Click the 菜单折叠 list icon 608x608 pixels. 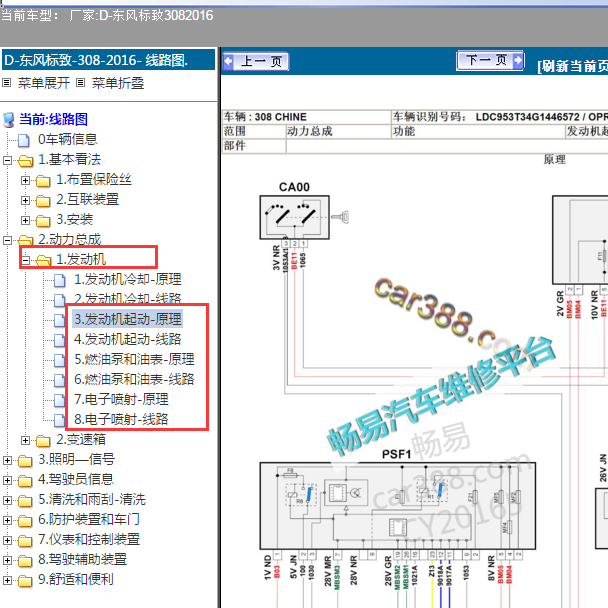(x=80, y=83)
